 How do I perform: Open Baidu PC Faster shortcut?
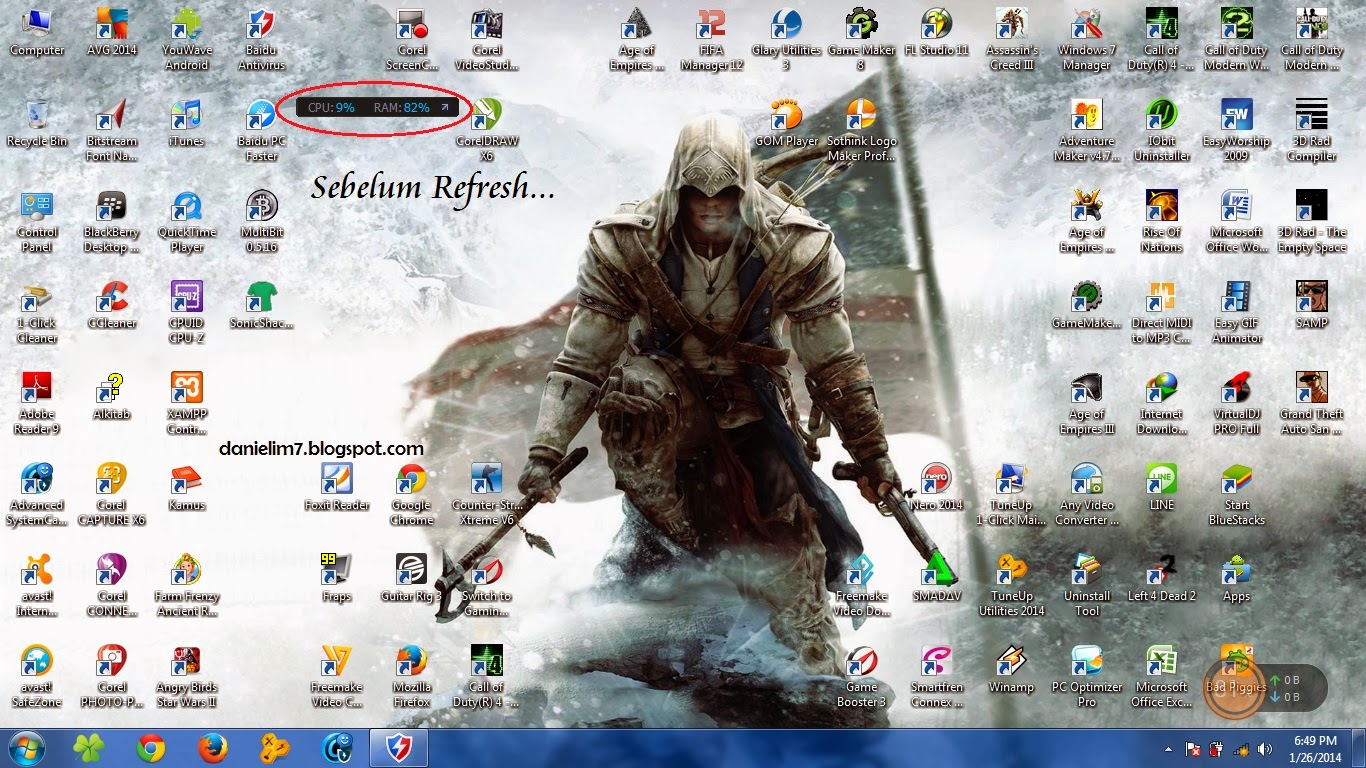[262, 130]
